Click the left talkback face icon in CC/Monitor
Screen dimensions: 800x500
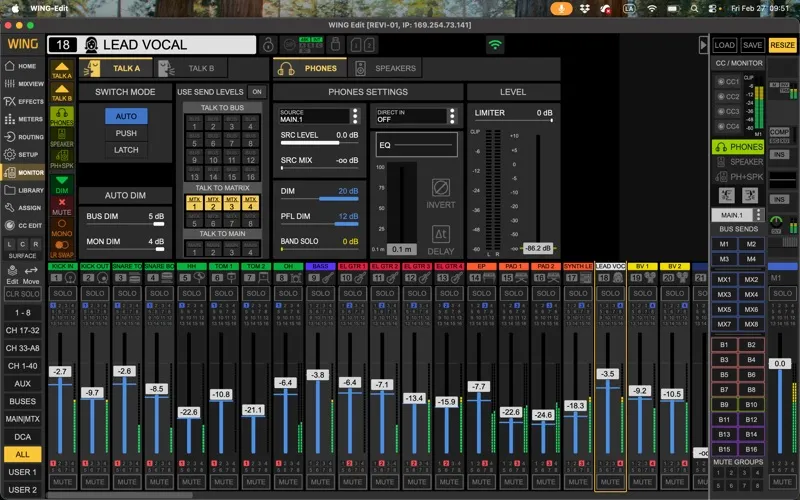[x=727, y=195]
